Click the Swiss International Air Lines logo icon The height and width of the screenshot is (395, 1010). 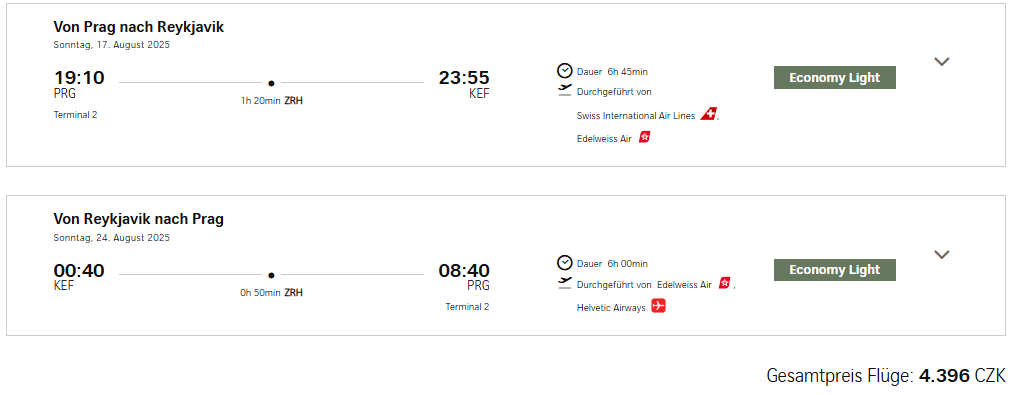click(x=709, y=115)
